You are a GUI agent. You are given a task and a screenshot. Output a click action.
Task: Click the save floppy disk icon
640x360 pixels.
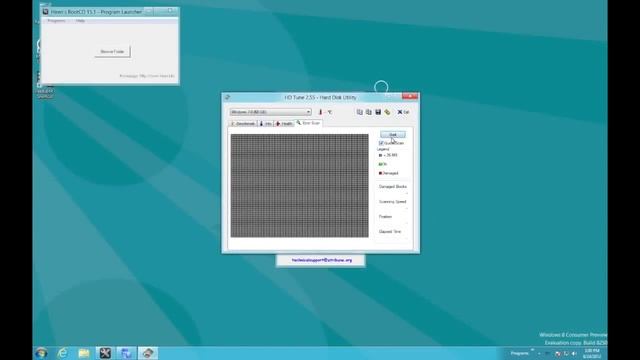[x=378, y=112]
